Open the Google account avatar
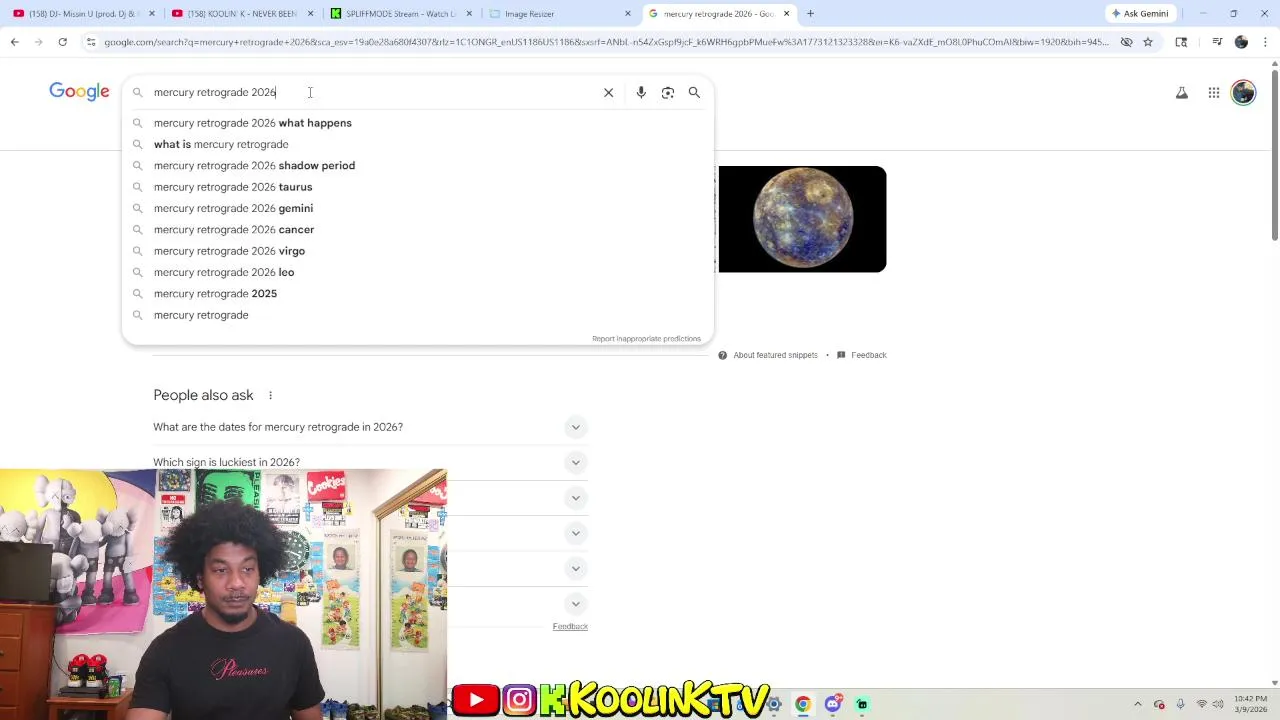 coord(1243,93)
